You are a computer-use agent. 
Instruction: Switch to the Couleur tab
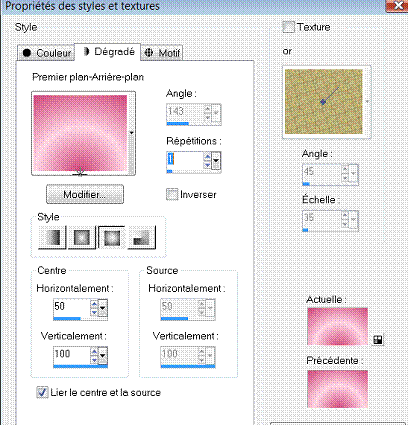pos(45,53)
